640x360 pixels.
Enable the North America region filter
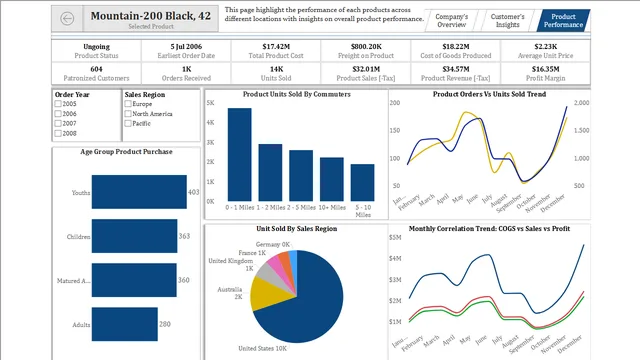coord(128,114)
